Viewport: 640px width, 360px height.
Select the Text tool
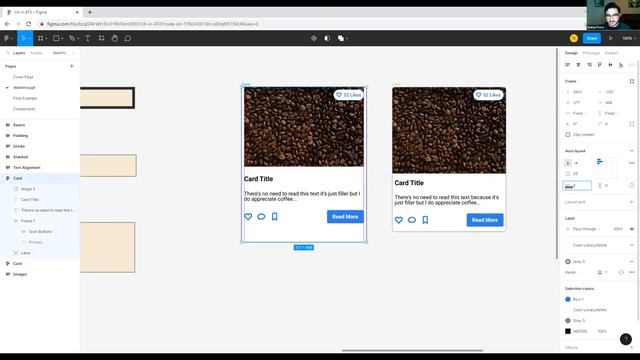(87, 38)
